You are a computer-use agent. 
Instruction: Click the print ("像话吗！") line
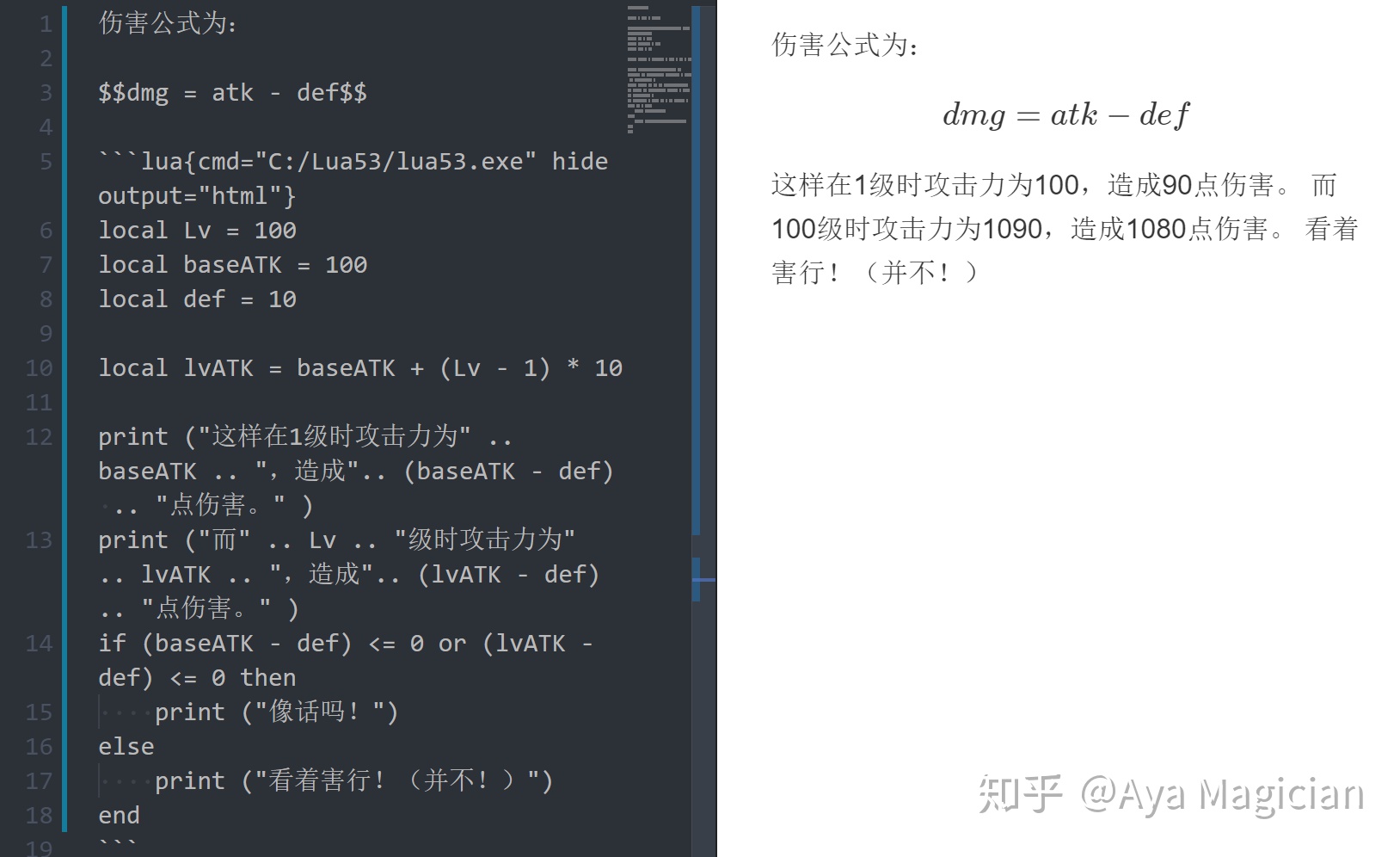coord(276,712)
